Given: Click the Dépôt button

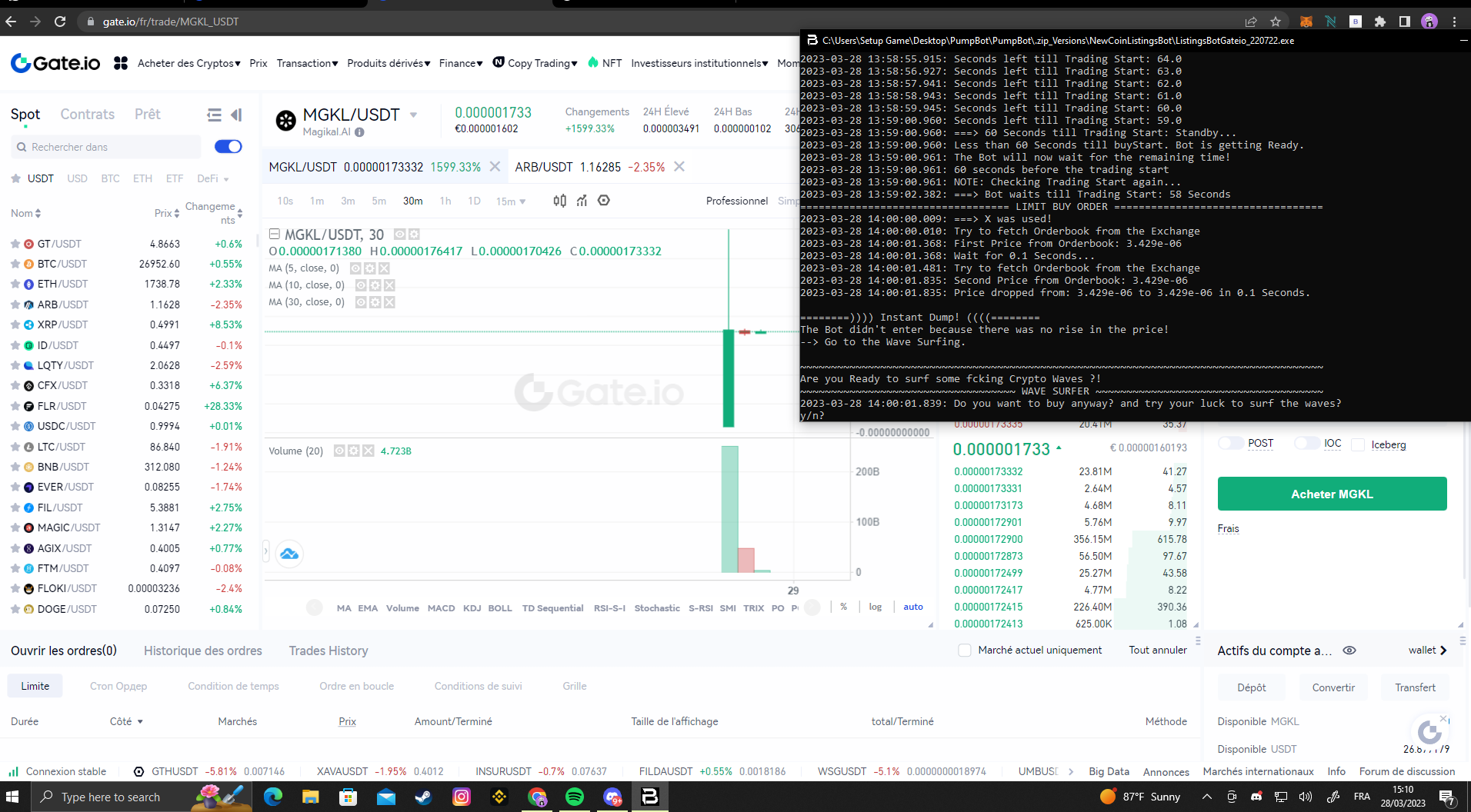Looking at the screenshot, I should [1252, 687].
